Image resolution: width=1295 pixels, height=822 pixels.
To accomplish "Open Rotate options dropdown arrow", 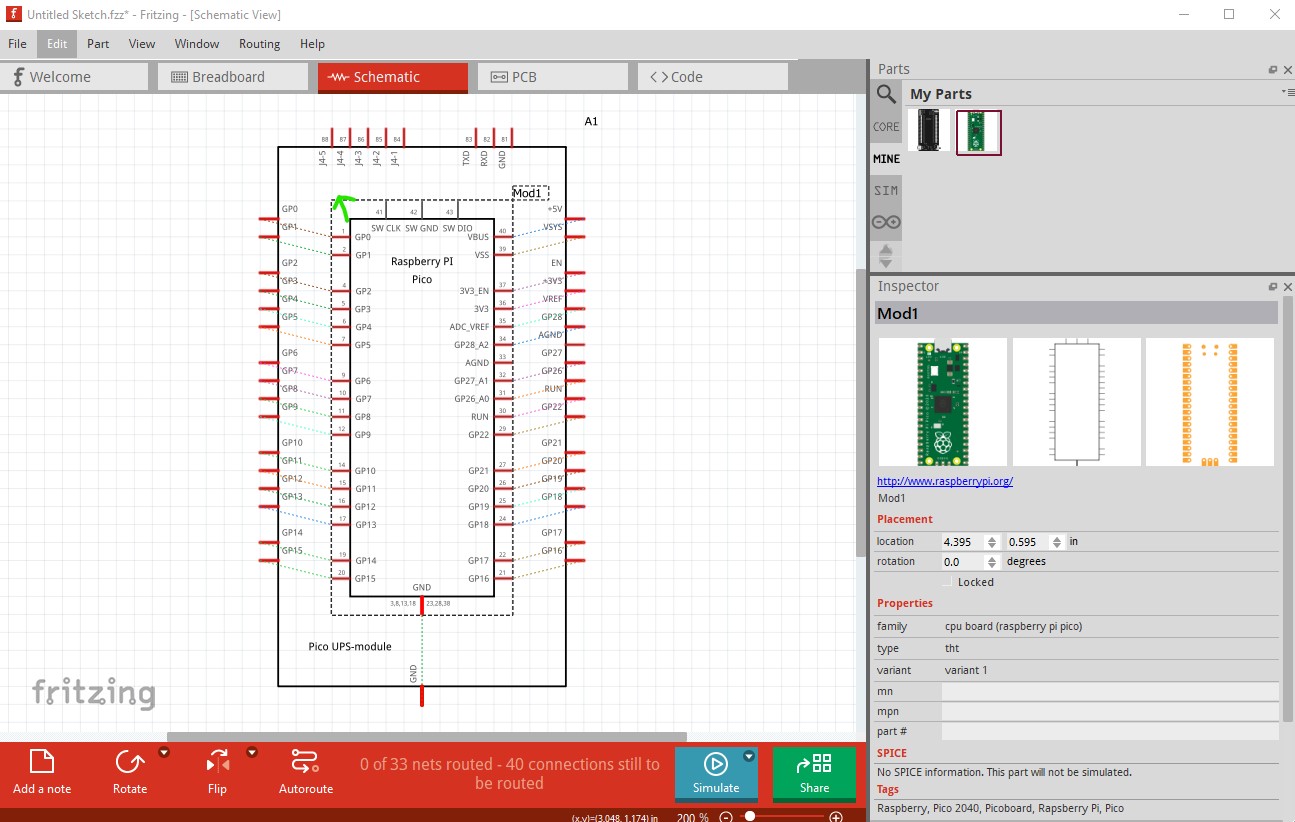I will (x=164, y=752).
